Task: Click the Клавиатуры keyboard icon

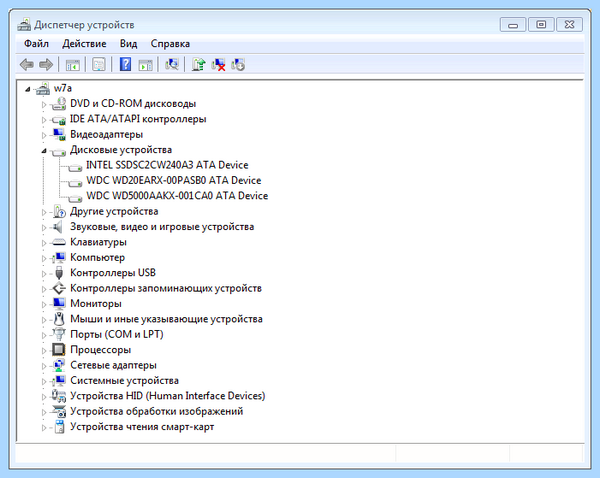Action: click(x=59, y=242)
